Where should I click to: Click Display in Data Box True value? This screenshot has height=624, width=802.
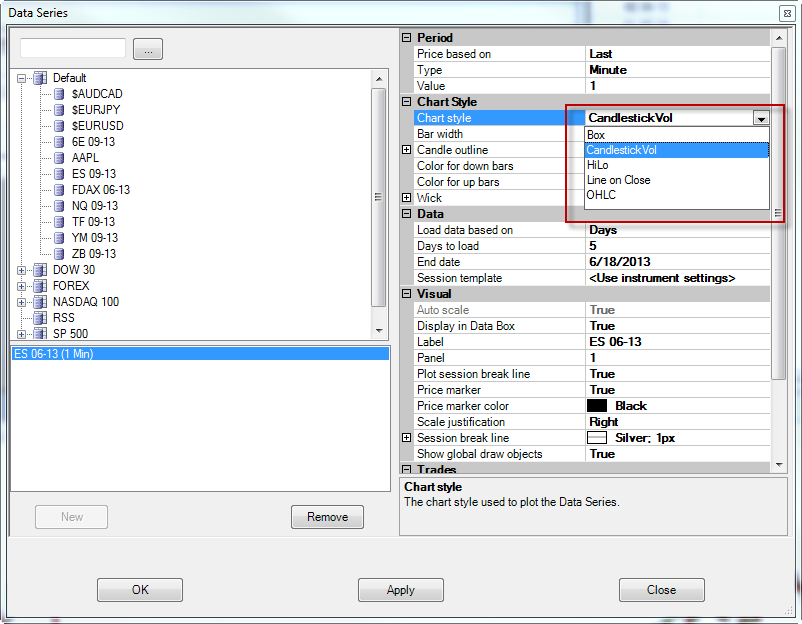[x=602, y=326]
